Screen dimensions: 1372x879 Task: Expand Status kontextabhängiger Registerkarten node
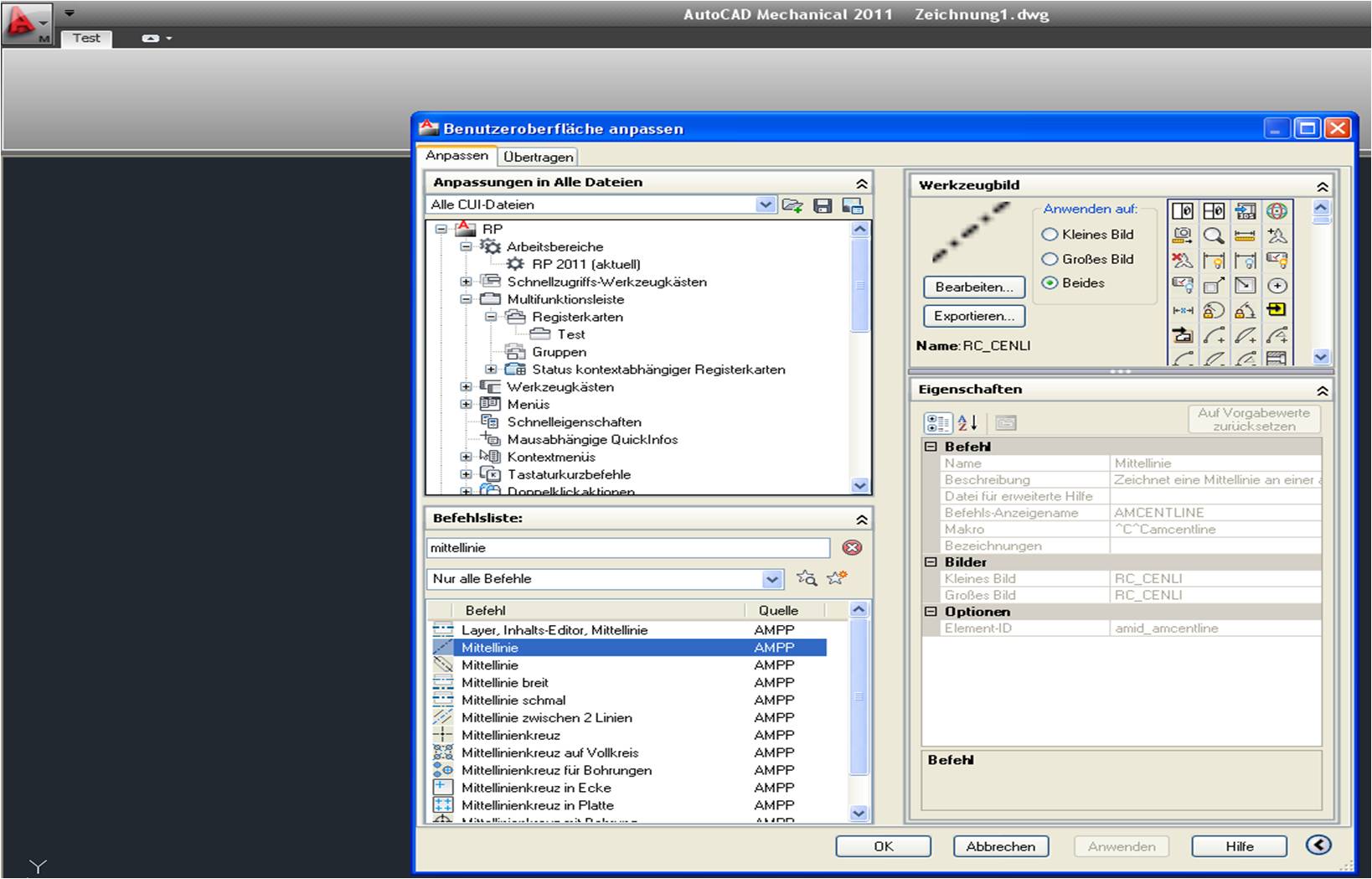point(491,370)
